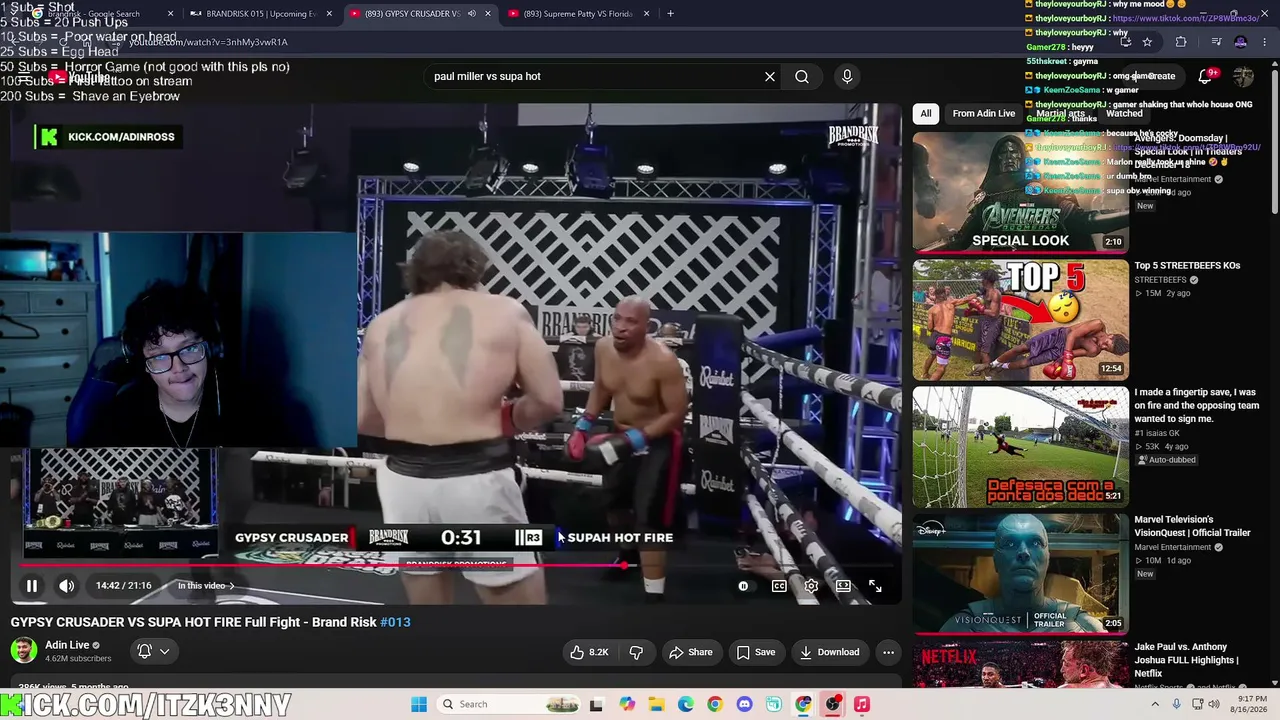Open VisionQuest Official Trailer video title

[1192, 526]
